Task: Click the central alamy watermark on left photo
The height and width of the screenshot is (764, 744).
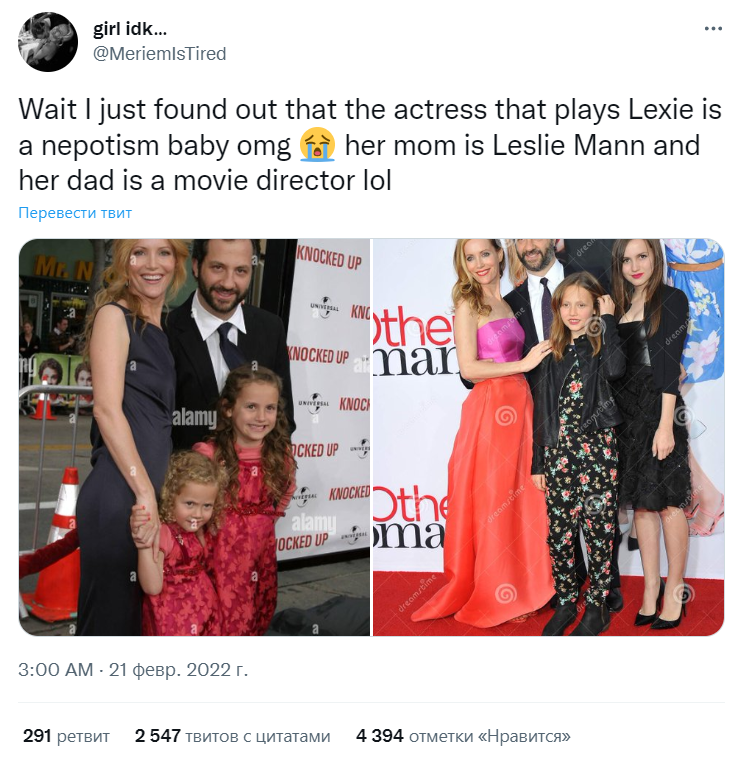Action: point(195,418)
